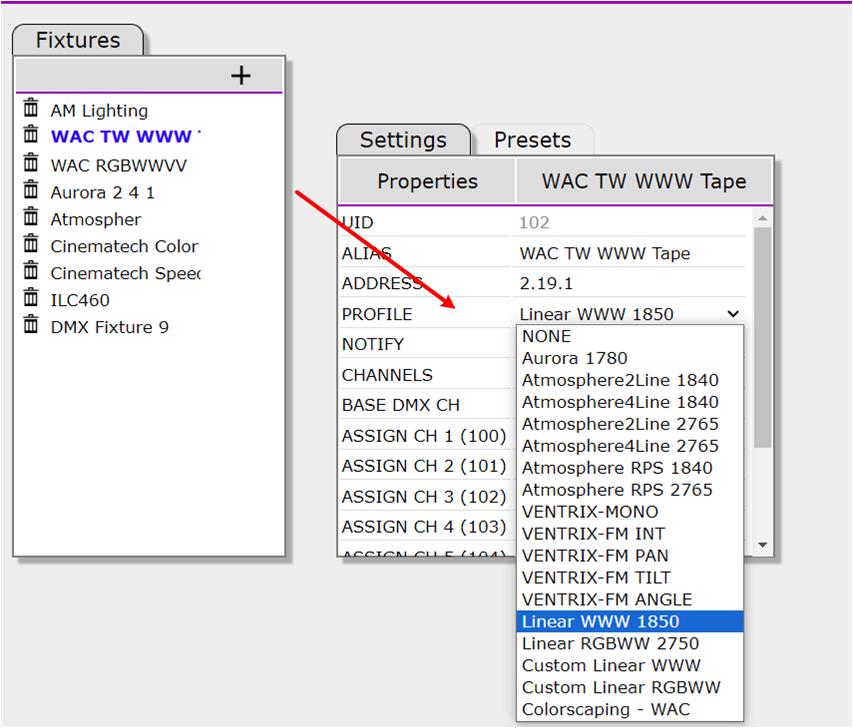Screen dimensions: 853x728
Task: Choose highlighted Linear WWW 1850 option
Action: (x=629, y=621)
